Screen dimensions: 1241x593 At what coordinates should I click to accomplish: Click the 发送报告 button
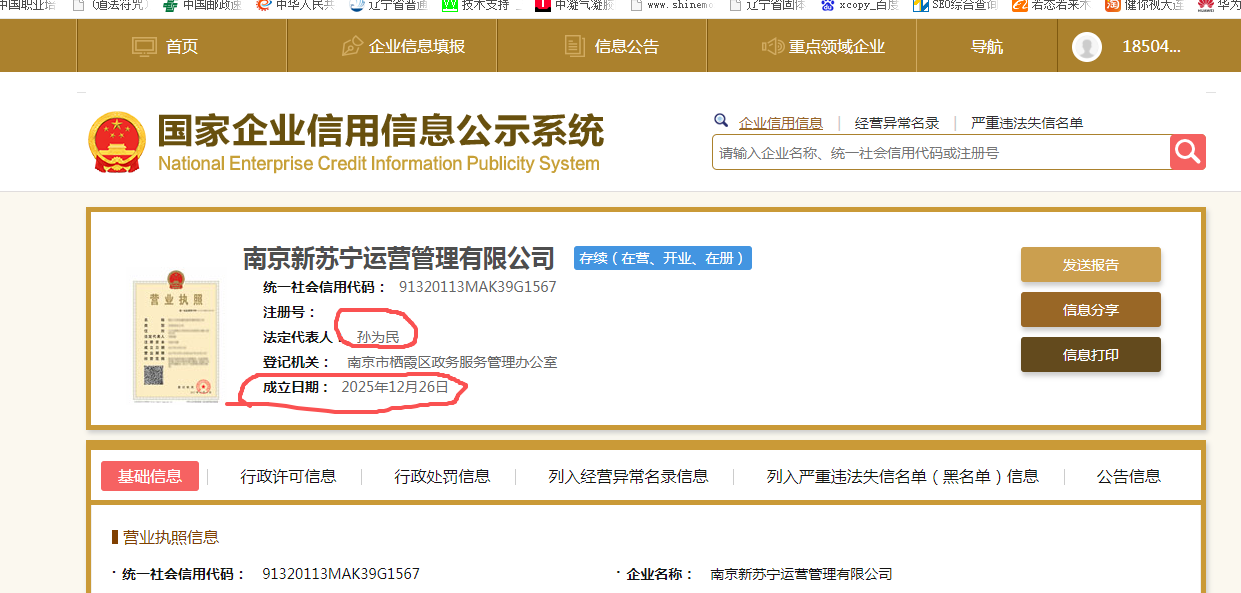coord(1091,265)
